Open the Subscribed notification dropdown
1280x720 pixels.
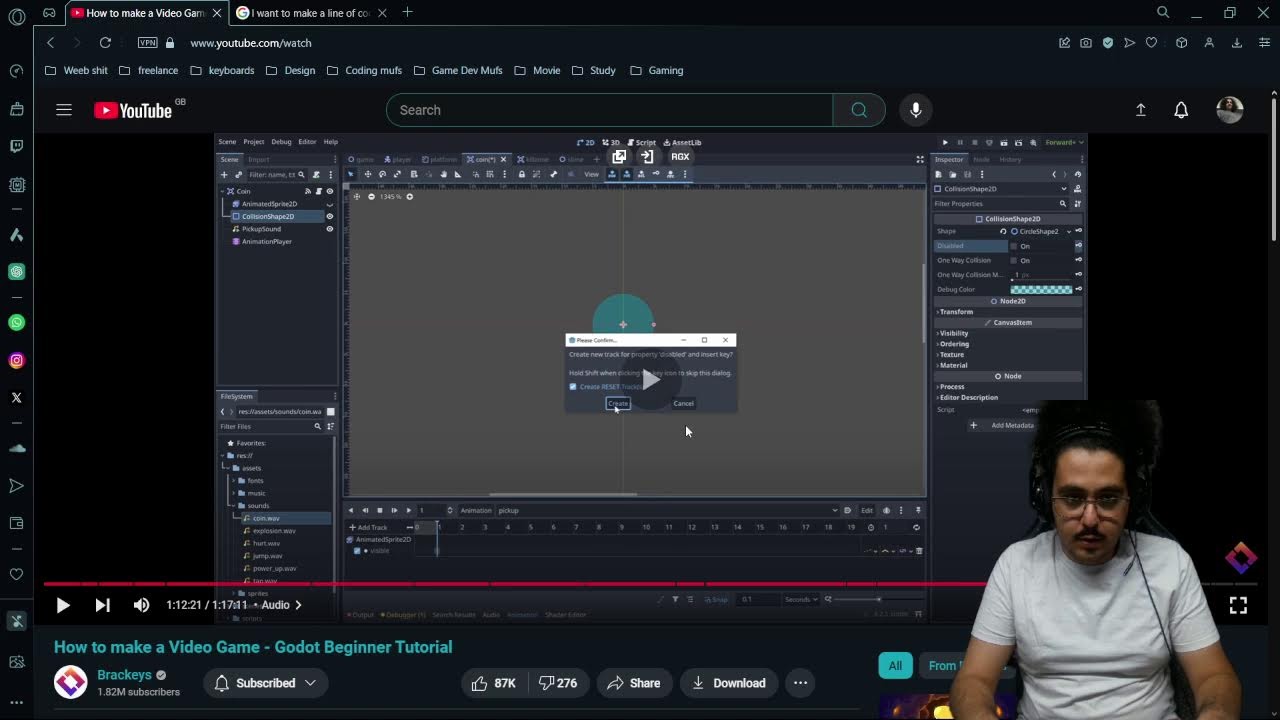[266, 683]
